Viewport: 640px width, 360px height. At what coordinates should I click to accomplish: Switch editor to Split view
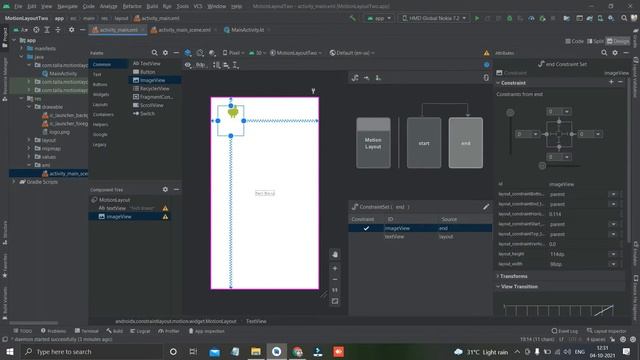point(596,41)
